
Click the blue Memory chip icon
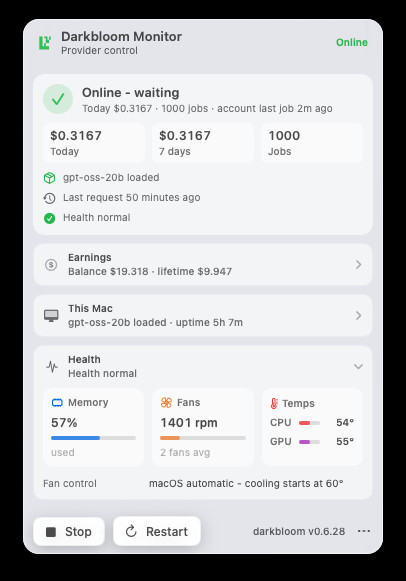(57, 403)
